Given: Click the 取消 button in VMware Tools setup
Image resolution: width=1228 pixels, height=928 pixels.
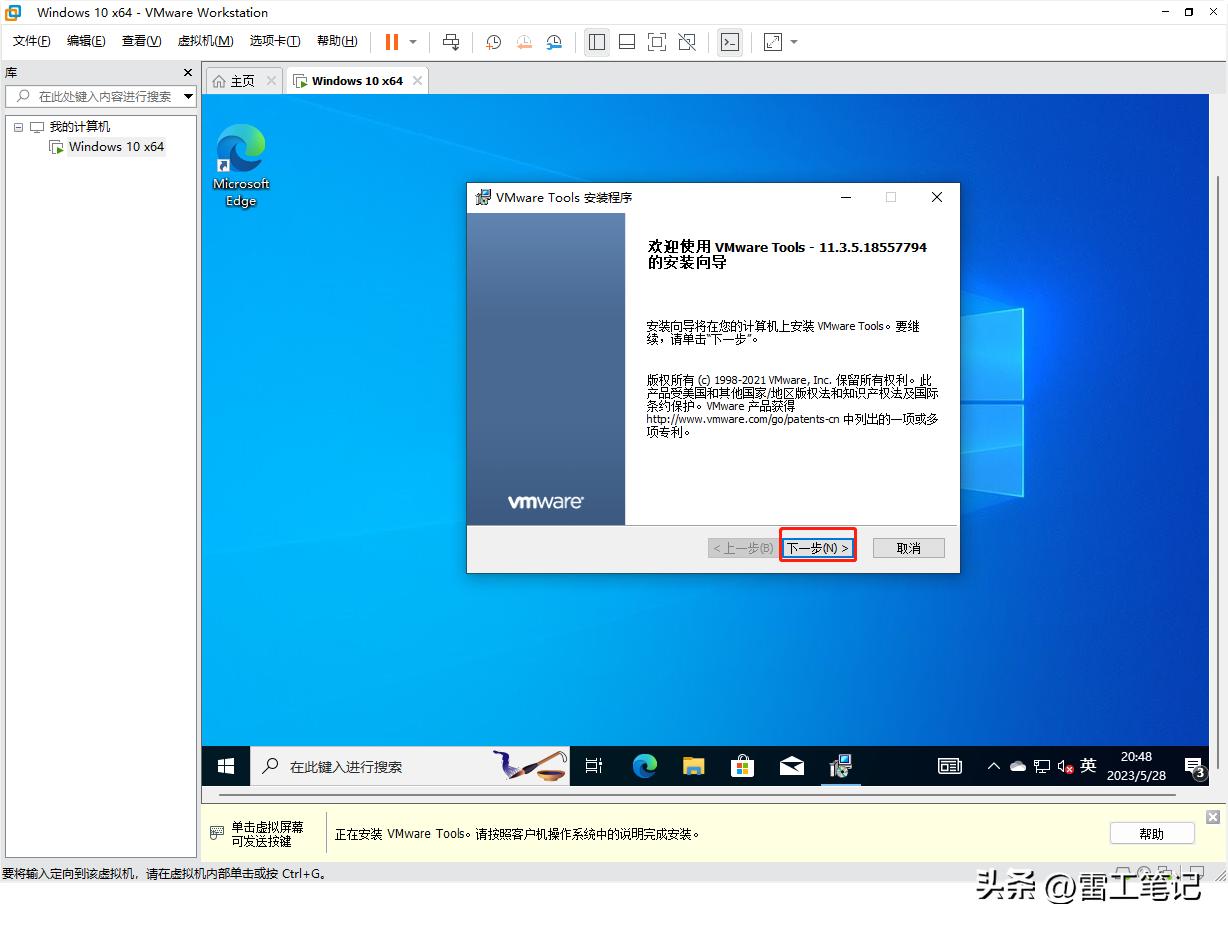Looking at the screenshot, I should 908,548.
